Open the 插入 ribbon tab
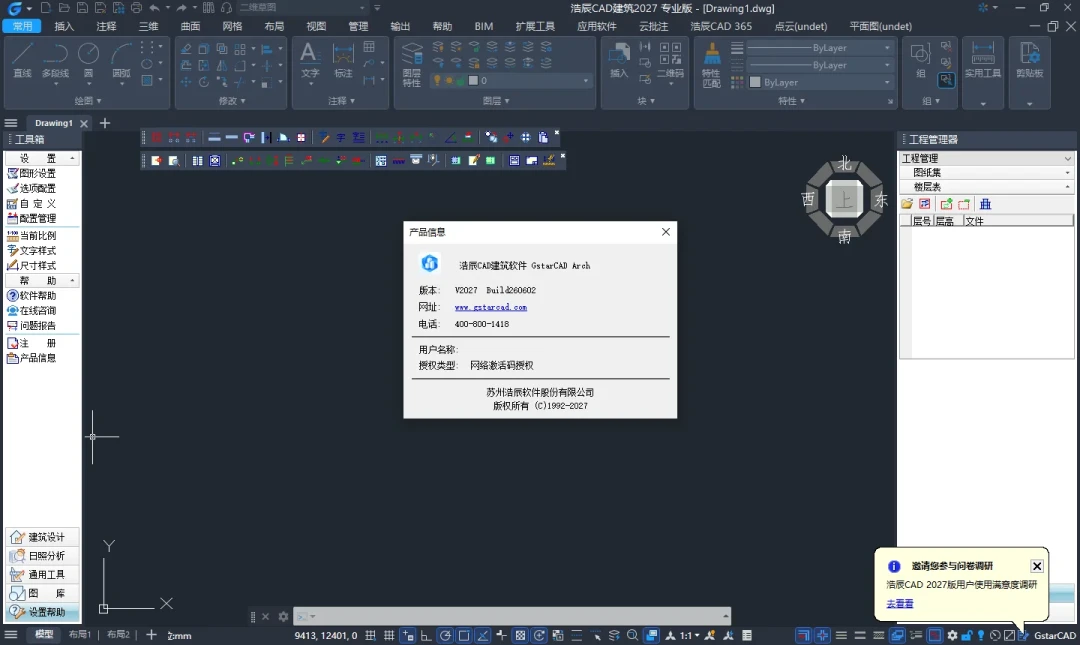Viewport: 1080px width, 645px height. pyautogui.click(x=64, y=26)
